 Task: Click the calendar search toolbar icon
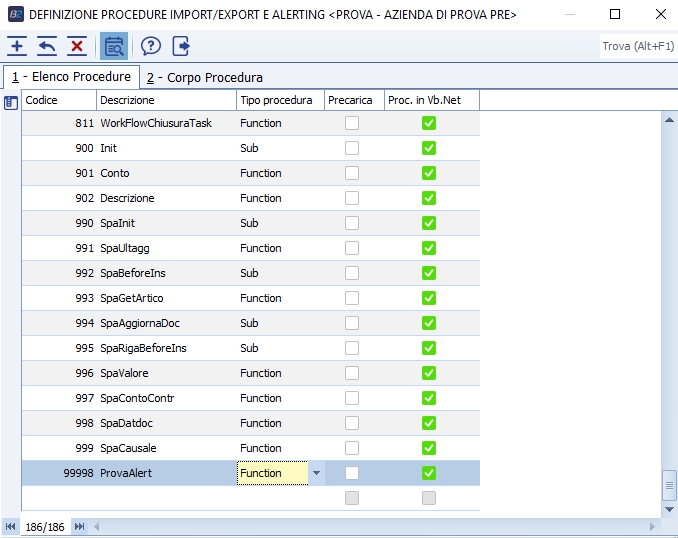114,46
